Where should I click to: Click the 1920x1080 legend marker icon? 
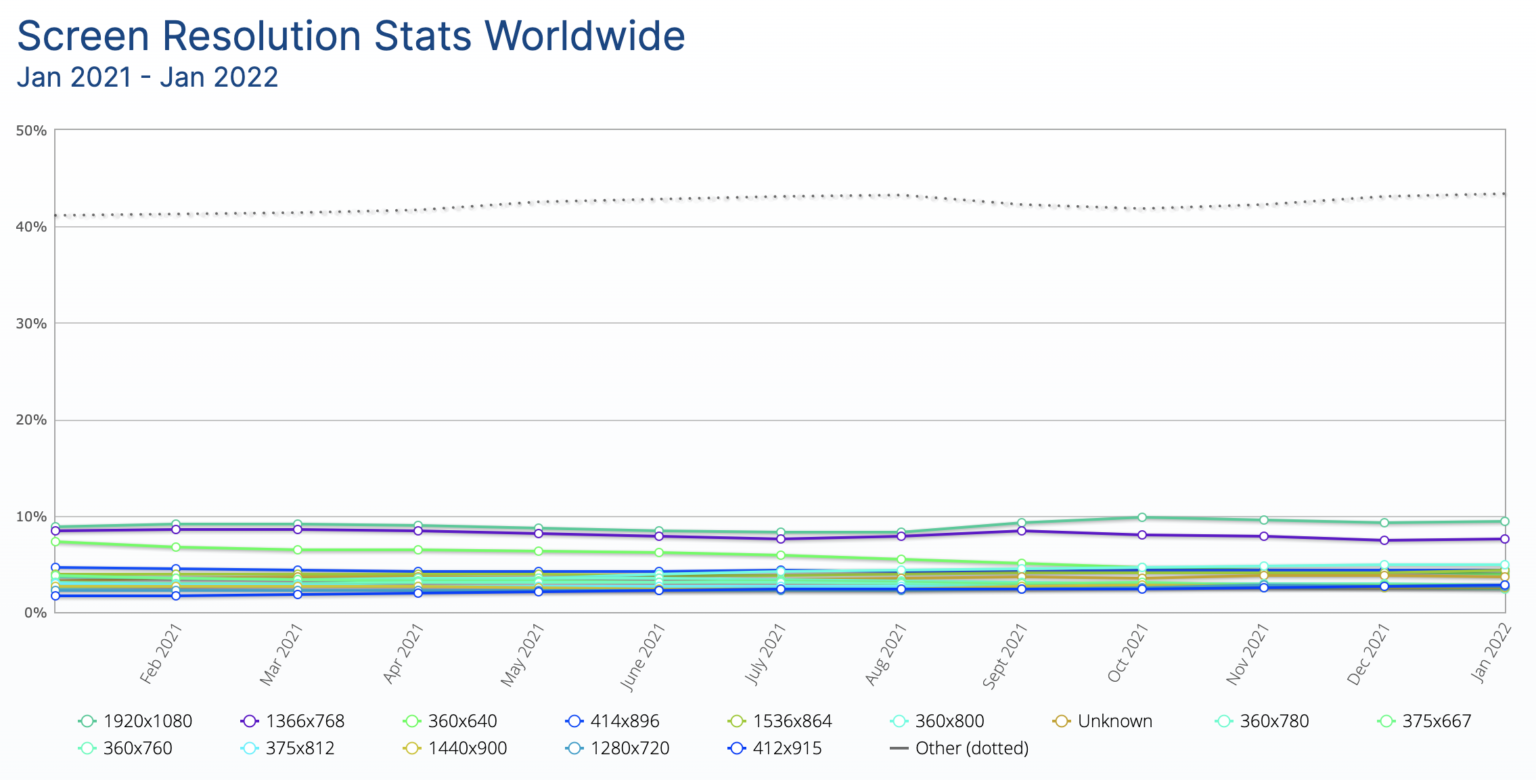pyautogui.click(x=87, y=721)
